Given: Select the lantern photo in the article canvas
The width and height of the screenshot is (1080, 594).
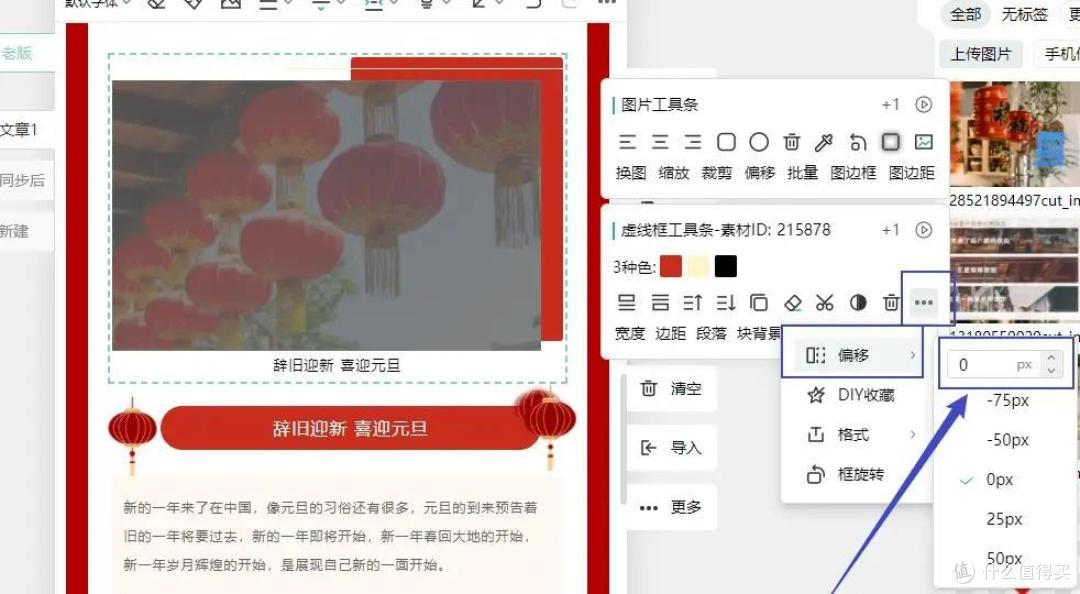Looking at the screenshot, I should click(x=326, y=215).
